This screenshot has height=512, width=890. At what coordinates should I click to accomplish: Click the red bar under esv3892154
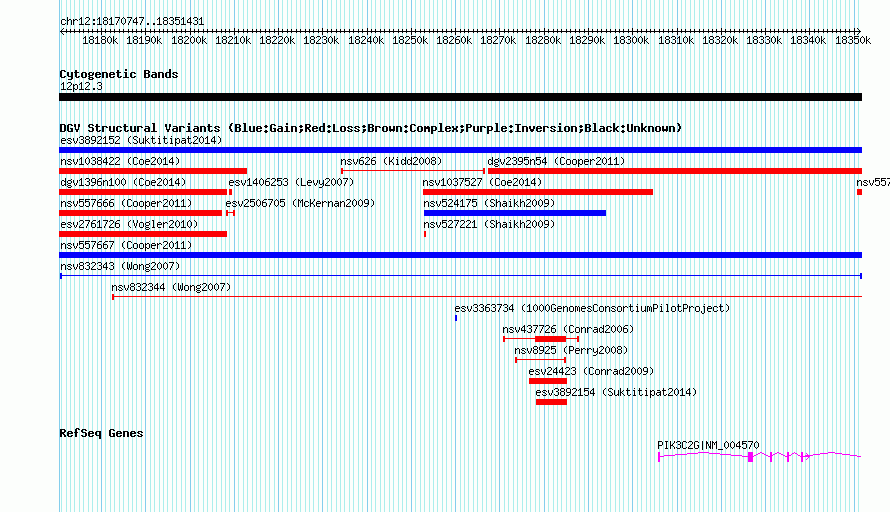tap(551, 402)
